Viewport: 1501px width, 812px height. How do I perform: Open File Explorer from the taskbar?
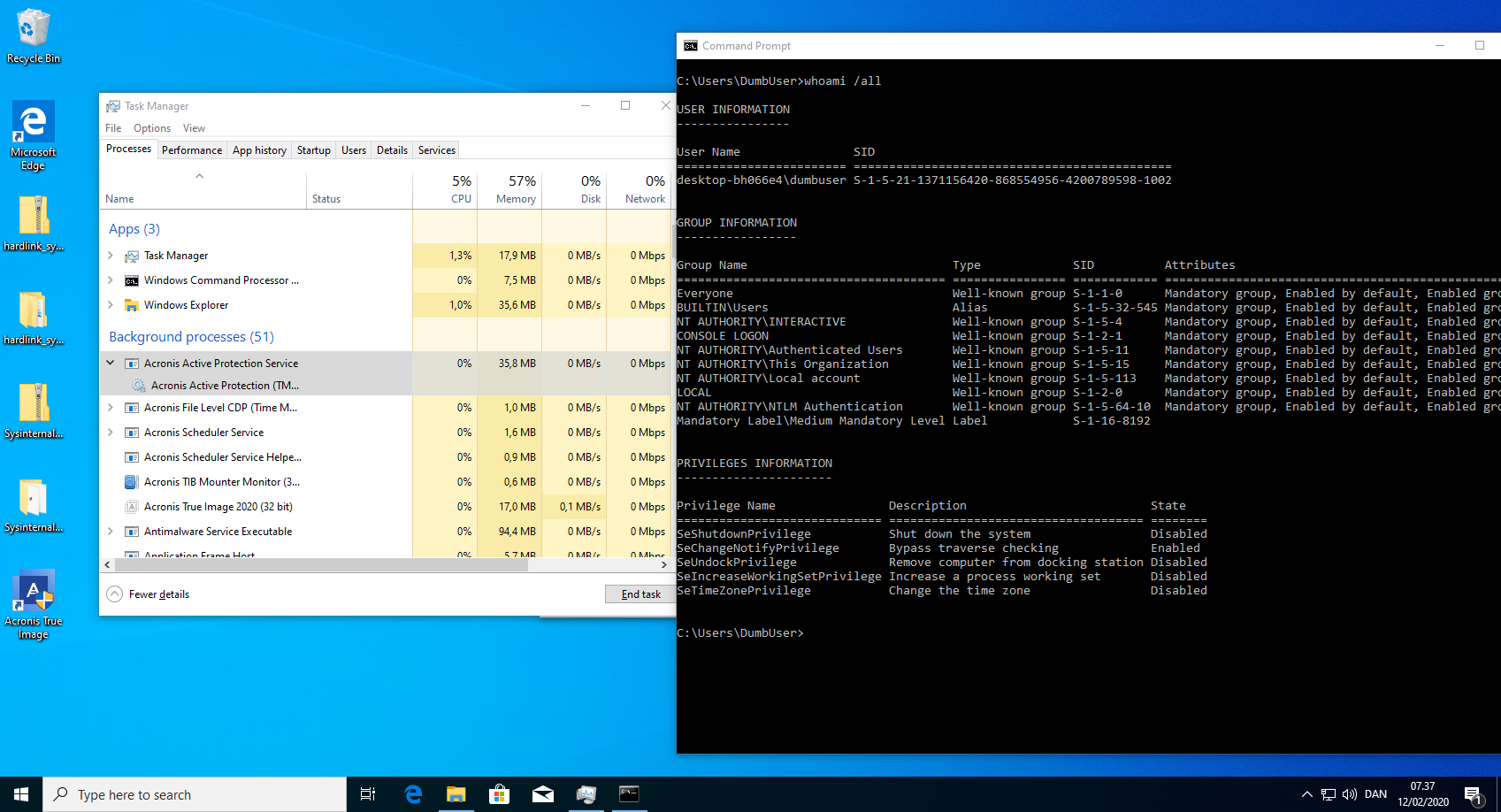456,794
